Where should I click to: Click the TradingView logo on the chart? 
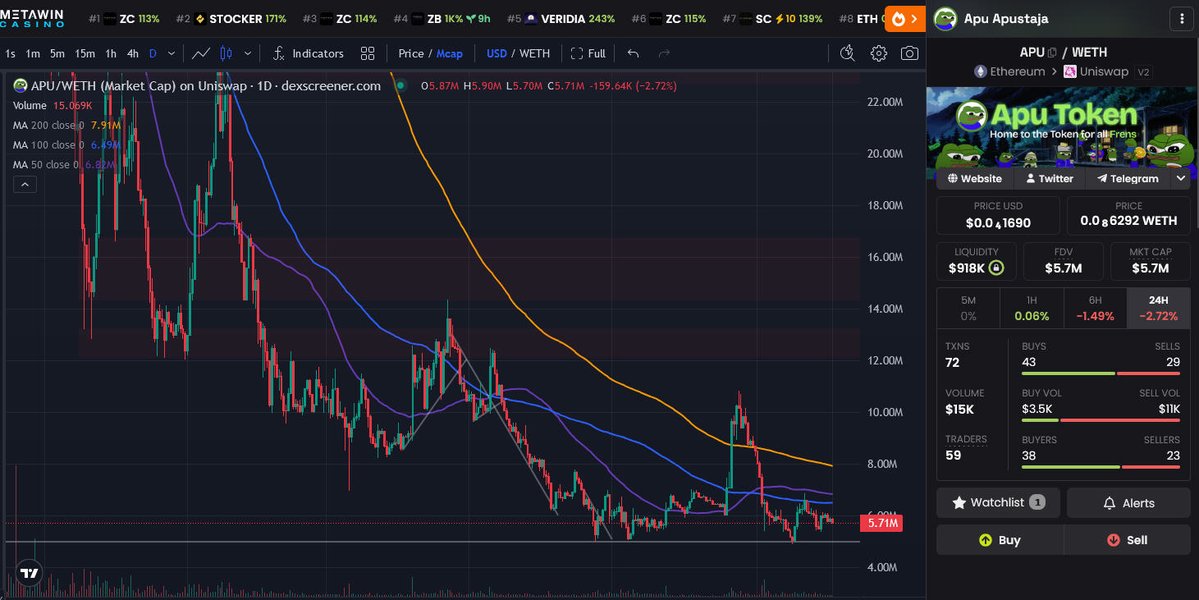[x=29, y=572]
